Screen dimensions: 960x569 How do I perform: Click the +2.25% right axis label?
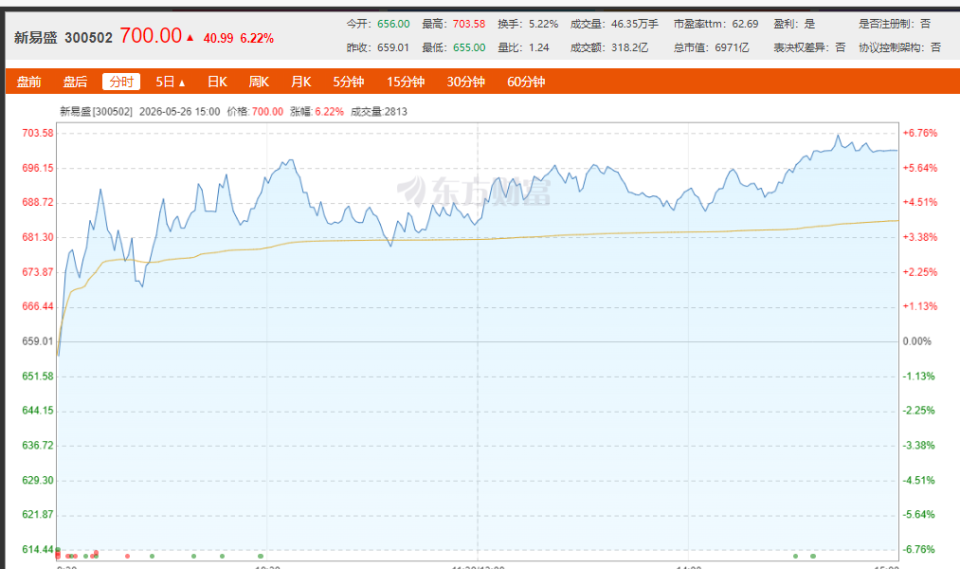[x=920, y=272]
